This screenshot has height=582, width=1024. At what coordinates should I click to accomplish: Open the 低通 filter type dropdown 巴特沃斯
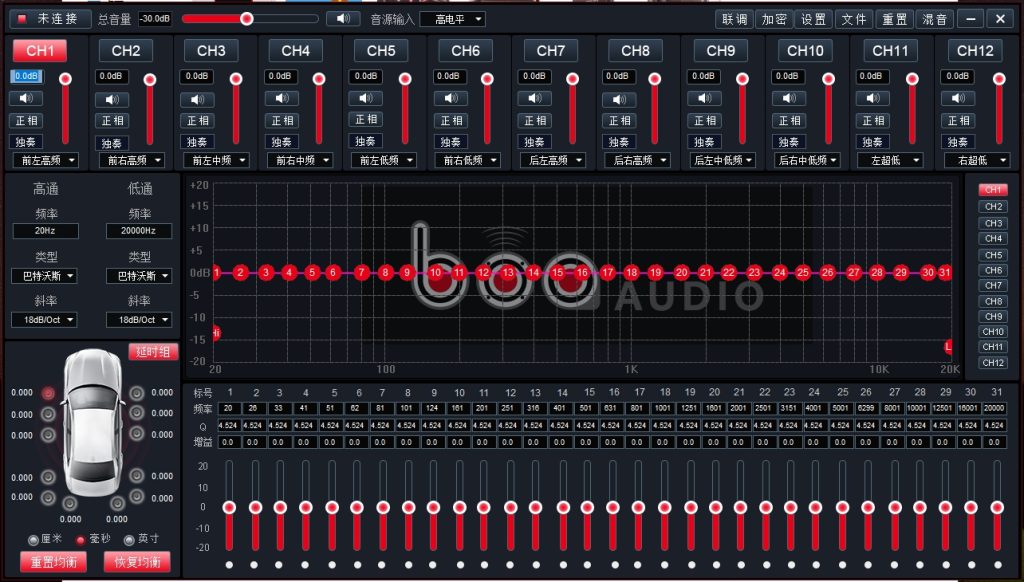point(139,276)
